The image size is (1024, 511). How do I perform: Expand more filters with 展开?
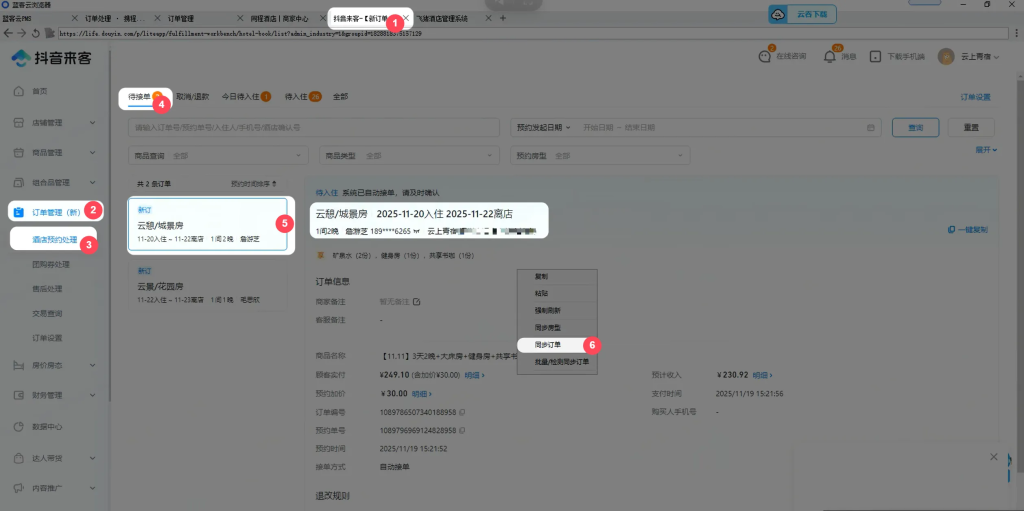point(986,150)
